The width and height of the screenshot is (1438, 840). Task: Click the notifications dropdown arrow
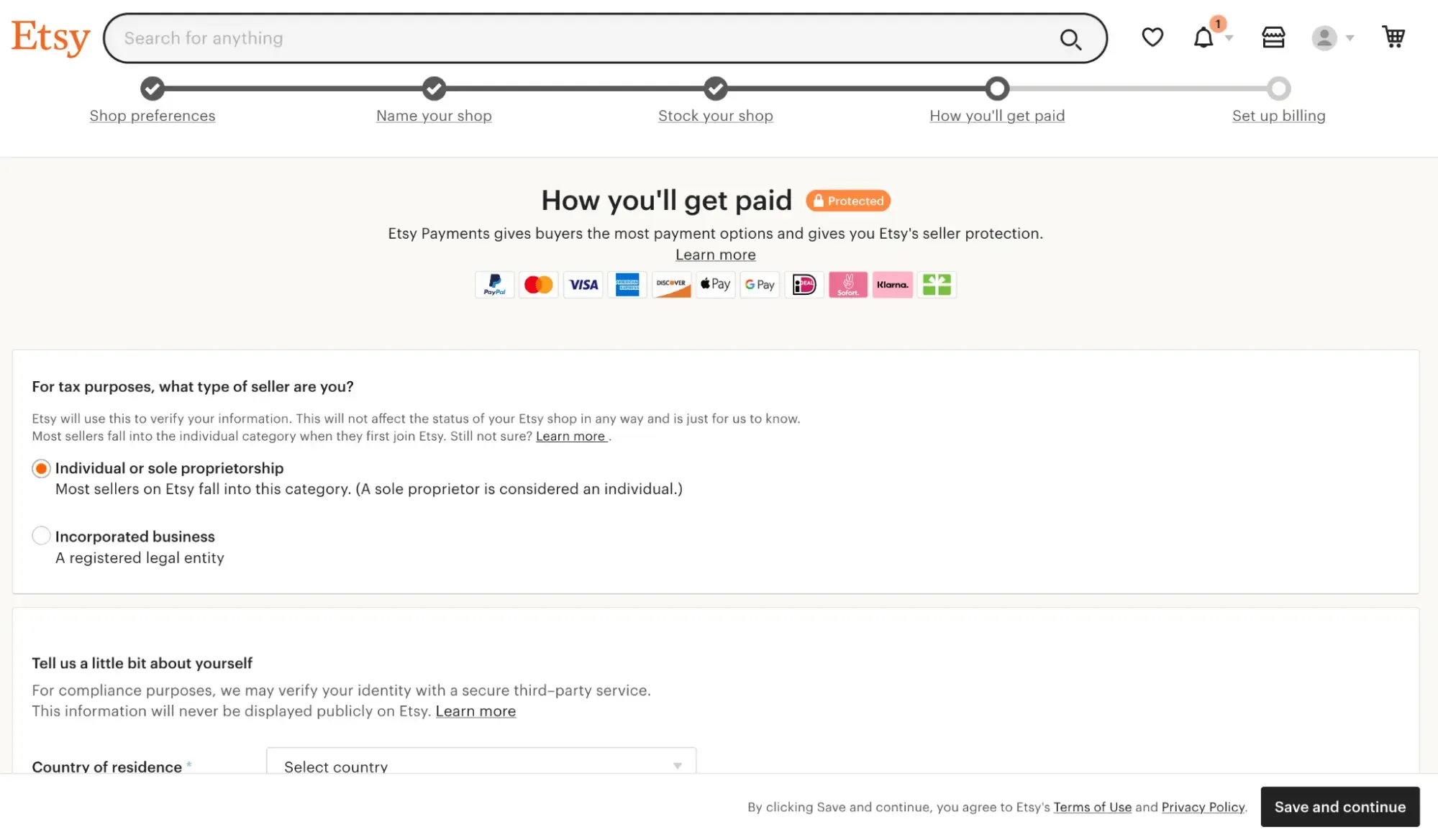(x=1227, y=38)
